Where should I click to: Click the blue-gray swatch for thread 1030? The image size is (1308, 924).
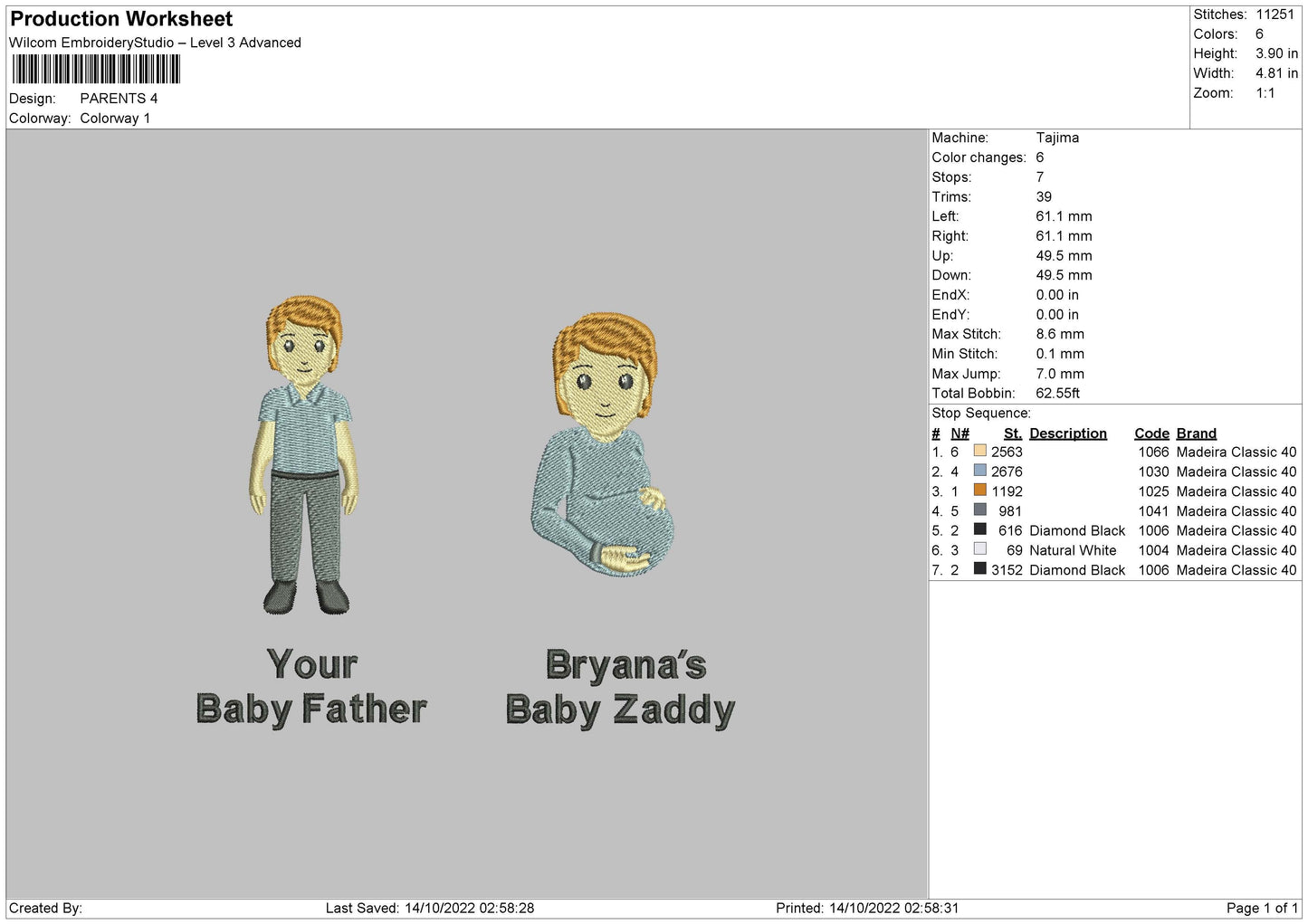pyautogui.click(x=979, y=471)
